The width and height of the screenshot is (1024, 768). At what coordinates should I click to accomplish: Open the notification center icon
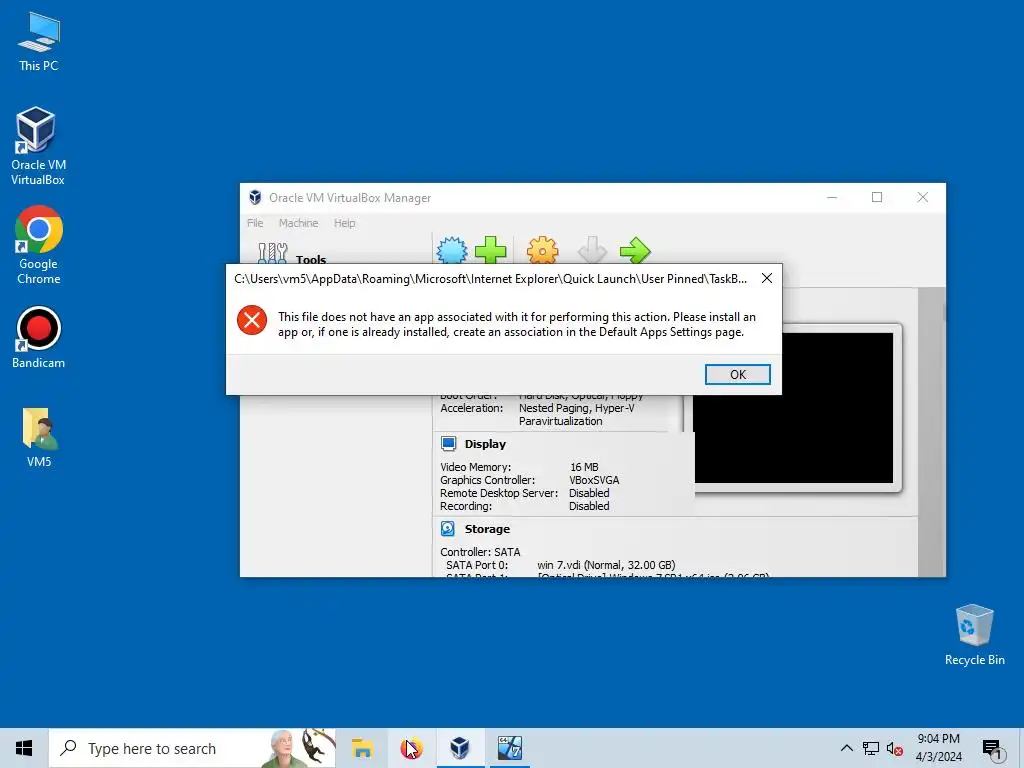pos(993,750)
